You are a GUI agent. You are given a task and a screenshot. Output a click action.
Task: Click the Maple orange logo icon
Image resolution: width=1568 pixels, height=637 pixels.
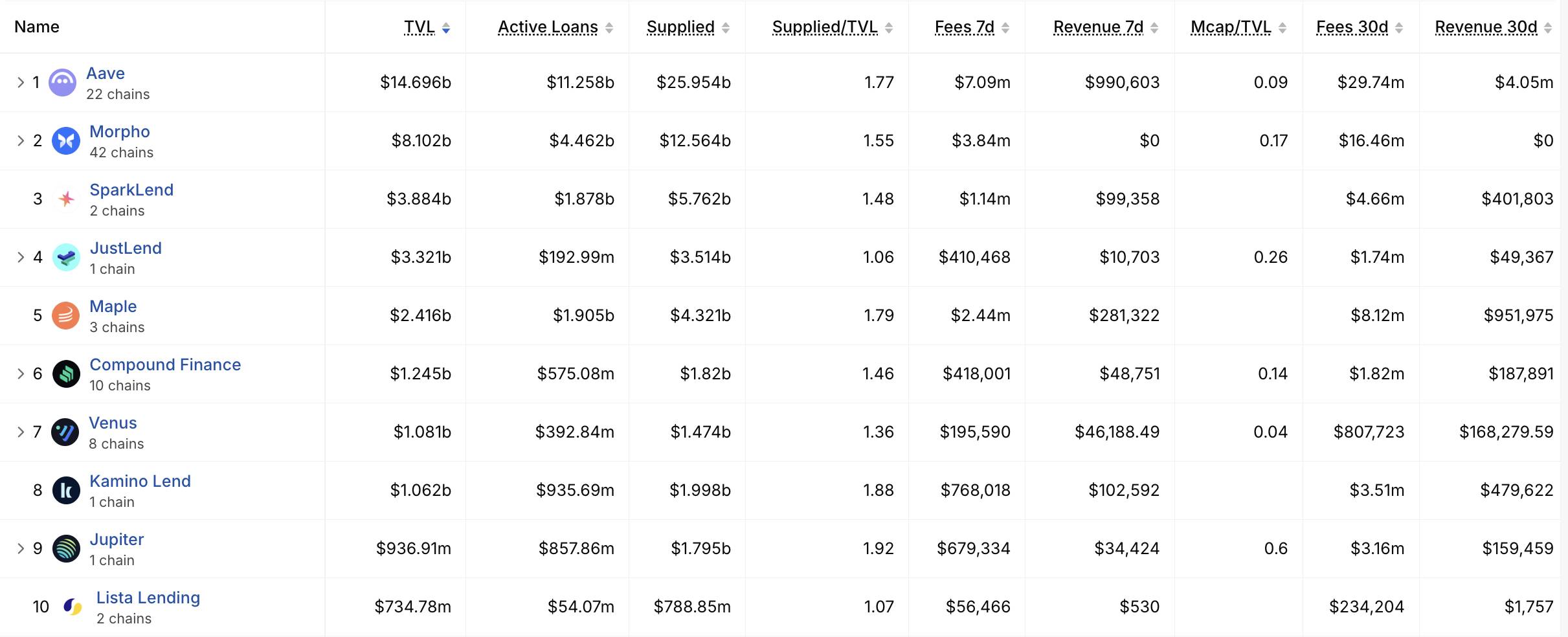click(66, 315)
